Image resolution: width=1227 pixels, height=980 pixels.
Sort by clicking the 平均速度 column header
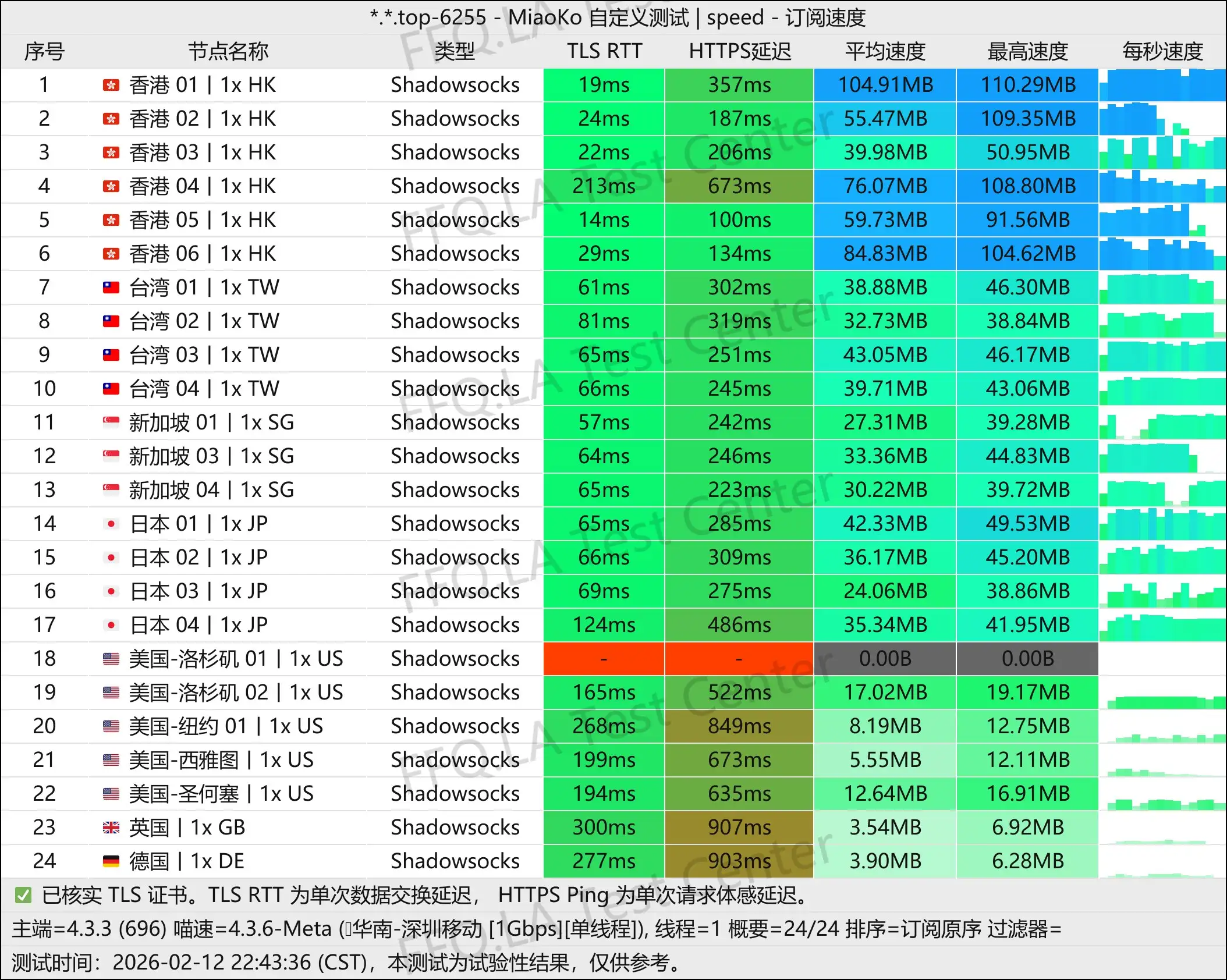[x=886, y=52]
